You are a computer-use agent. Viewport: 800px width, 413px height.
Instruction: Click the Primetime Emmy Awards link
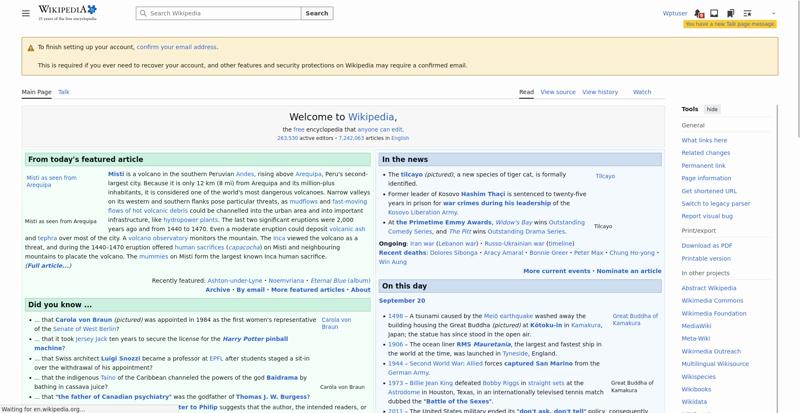coord(444,223)
